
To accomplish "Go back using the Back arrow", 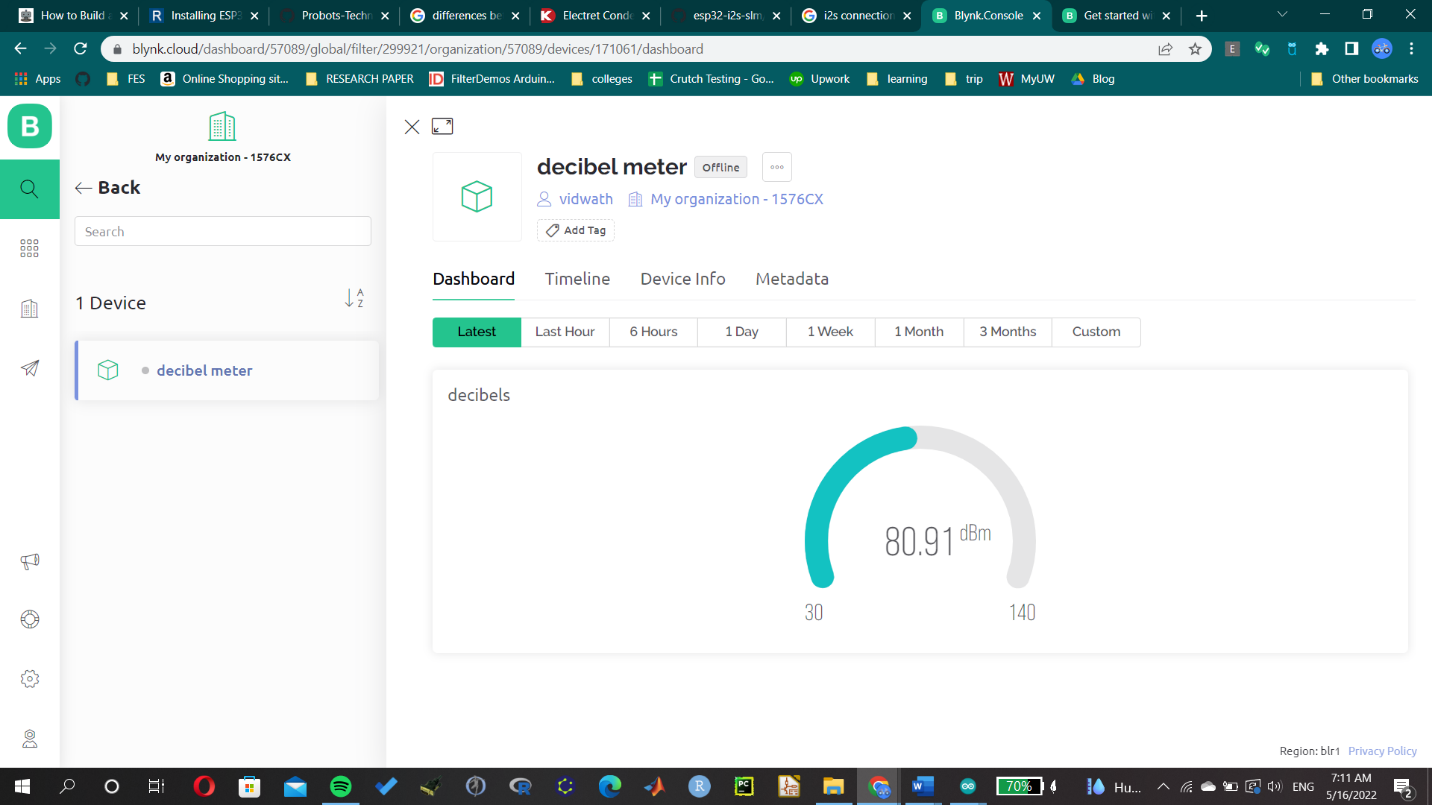I will (108, 188).
